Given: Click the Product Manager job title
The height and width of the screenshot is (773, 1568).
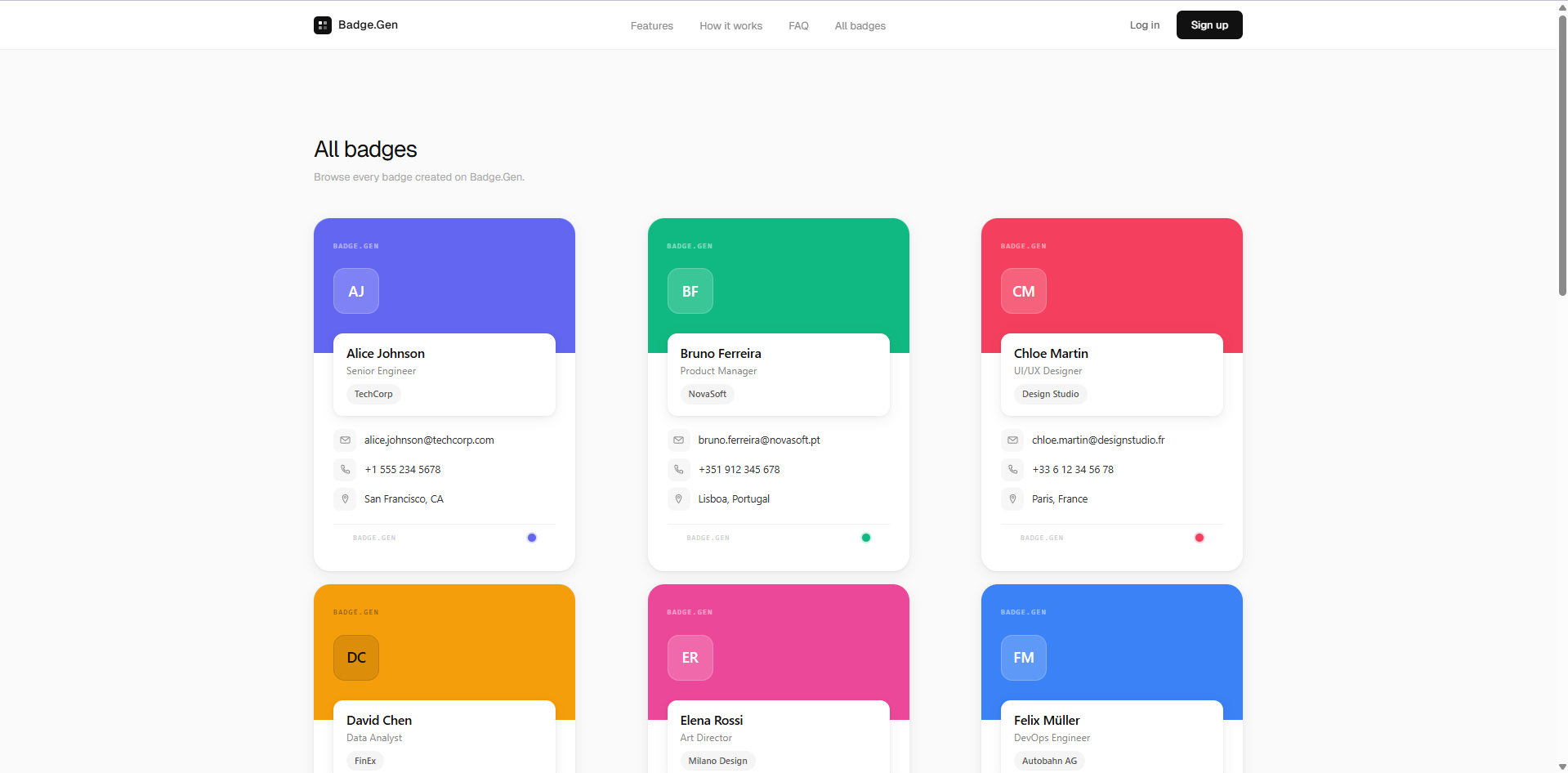Looking at the screenshot, I should click(x=718, y=371).
